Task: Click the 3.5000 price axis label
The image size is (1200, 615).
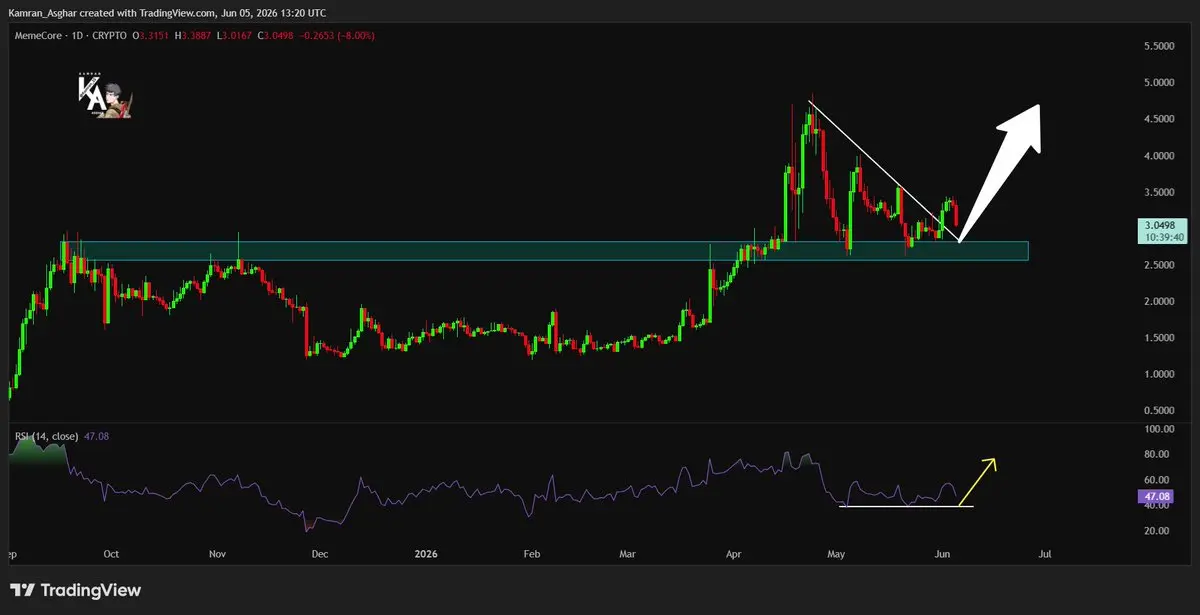Action: (1158, 192)
